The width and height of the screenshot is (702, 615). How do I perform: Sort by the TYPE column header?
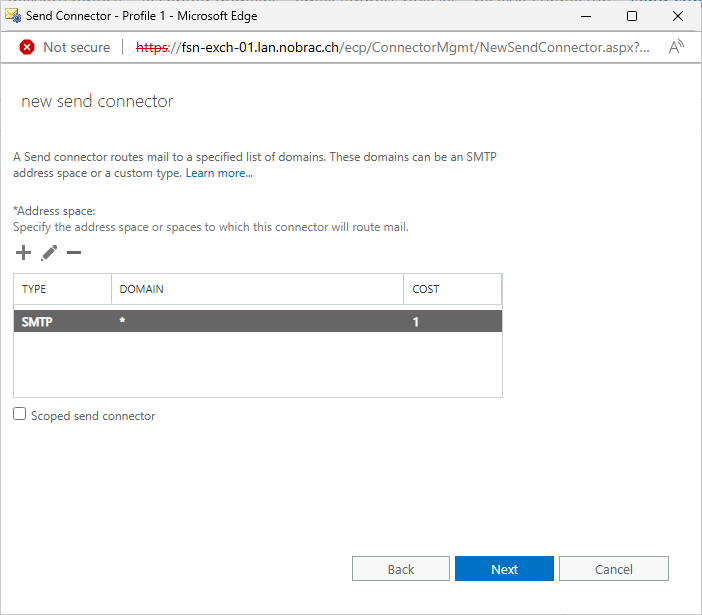63,289
